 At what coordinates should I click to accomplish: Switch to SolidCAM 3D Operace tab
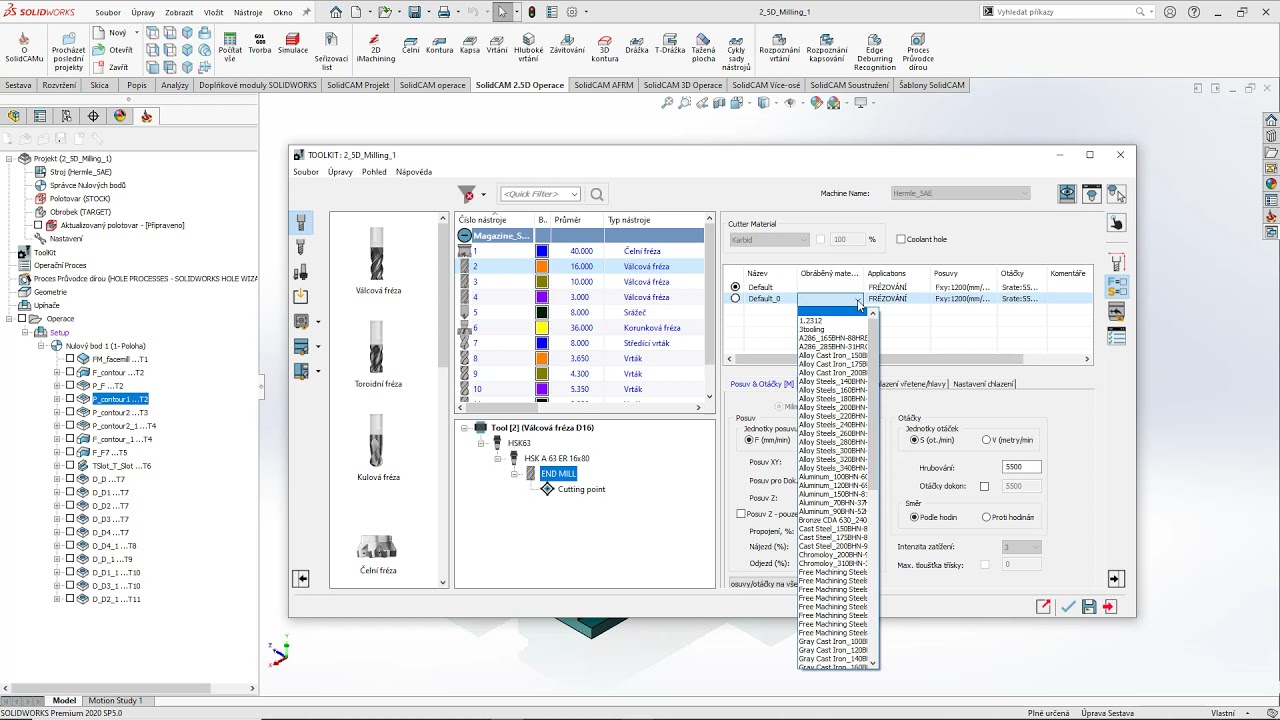click(x=682, y=85)
